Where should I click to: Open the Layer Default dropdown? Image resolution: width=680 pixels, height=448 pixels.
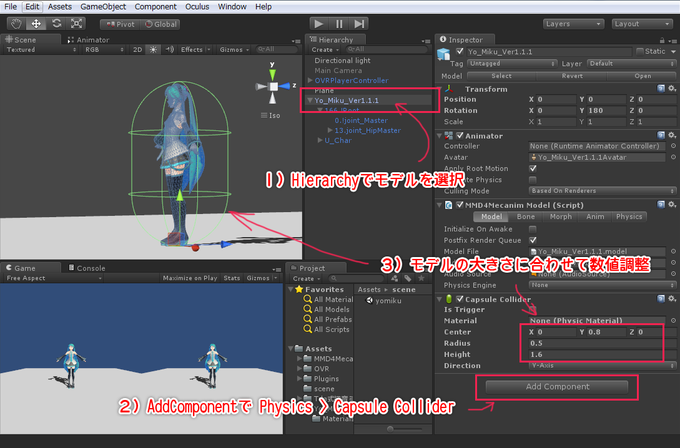(x=631, y=63)
